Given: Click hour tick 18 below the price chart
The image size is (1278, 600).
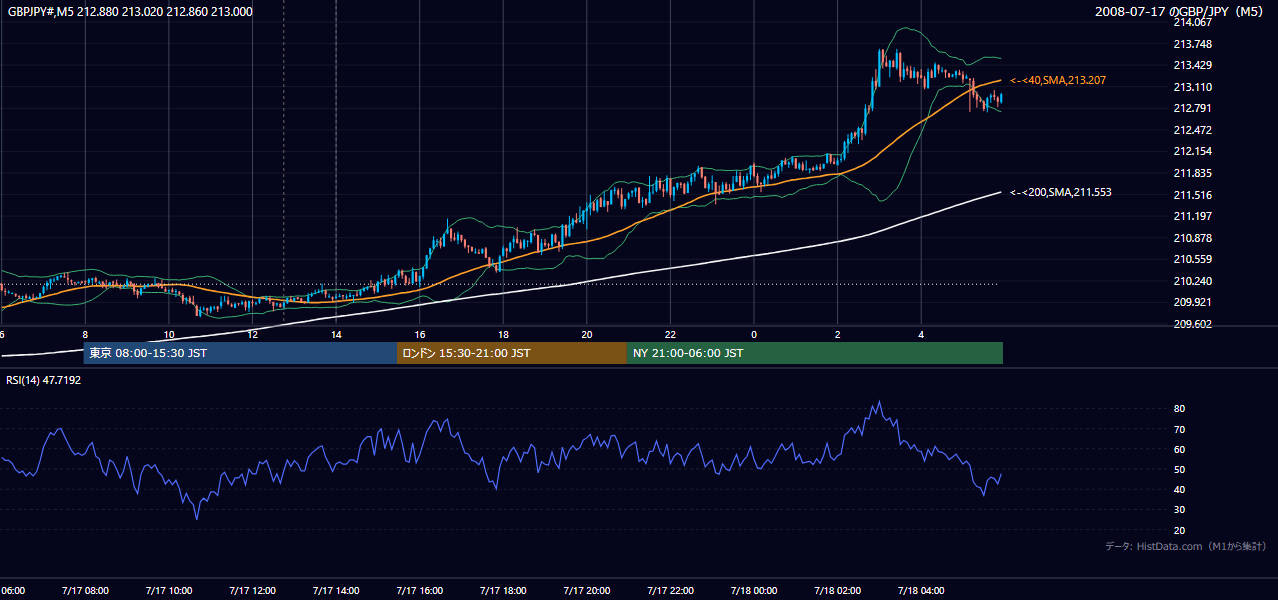Looking at the screenshot, I should pyautogui.click(x=503, y=335).
